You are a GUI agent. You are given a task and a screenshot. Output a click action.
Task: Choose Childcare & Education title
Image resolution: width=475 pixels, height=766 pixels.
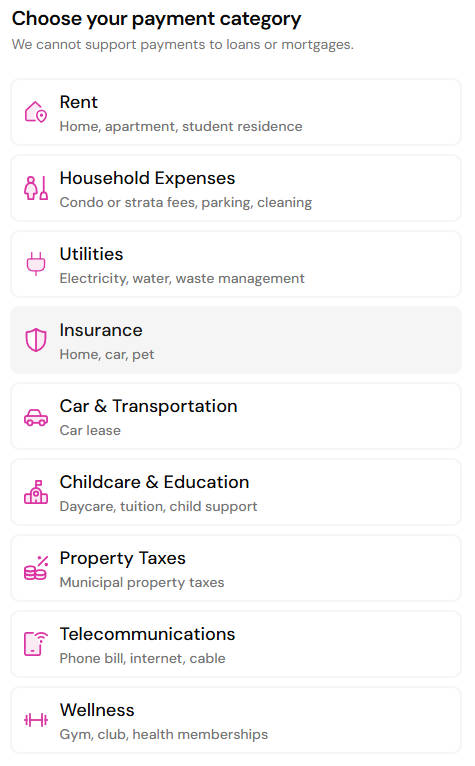[154, 482]
